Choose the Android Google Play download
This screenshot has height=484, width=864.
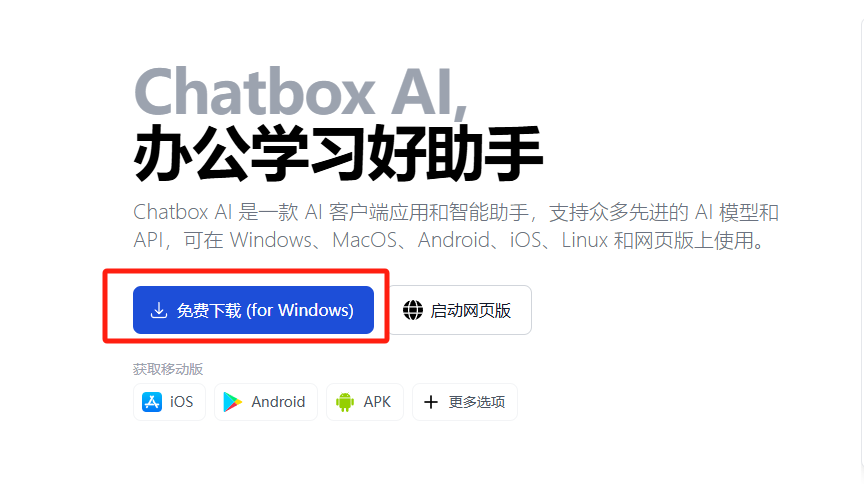pyautogui.click(x=266, y=402)
